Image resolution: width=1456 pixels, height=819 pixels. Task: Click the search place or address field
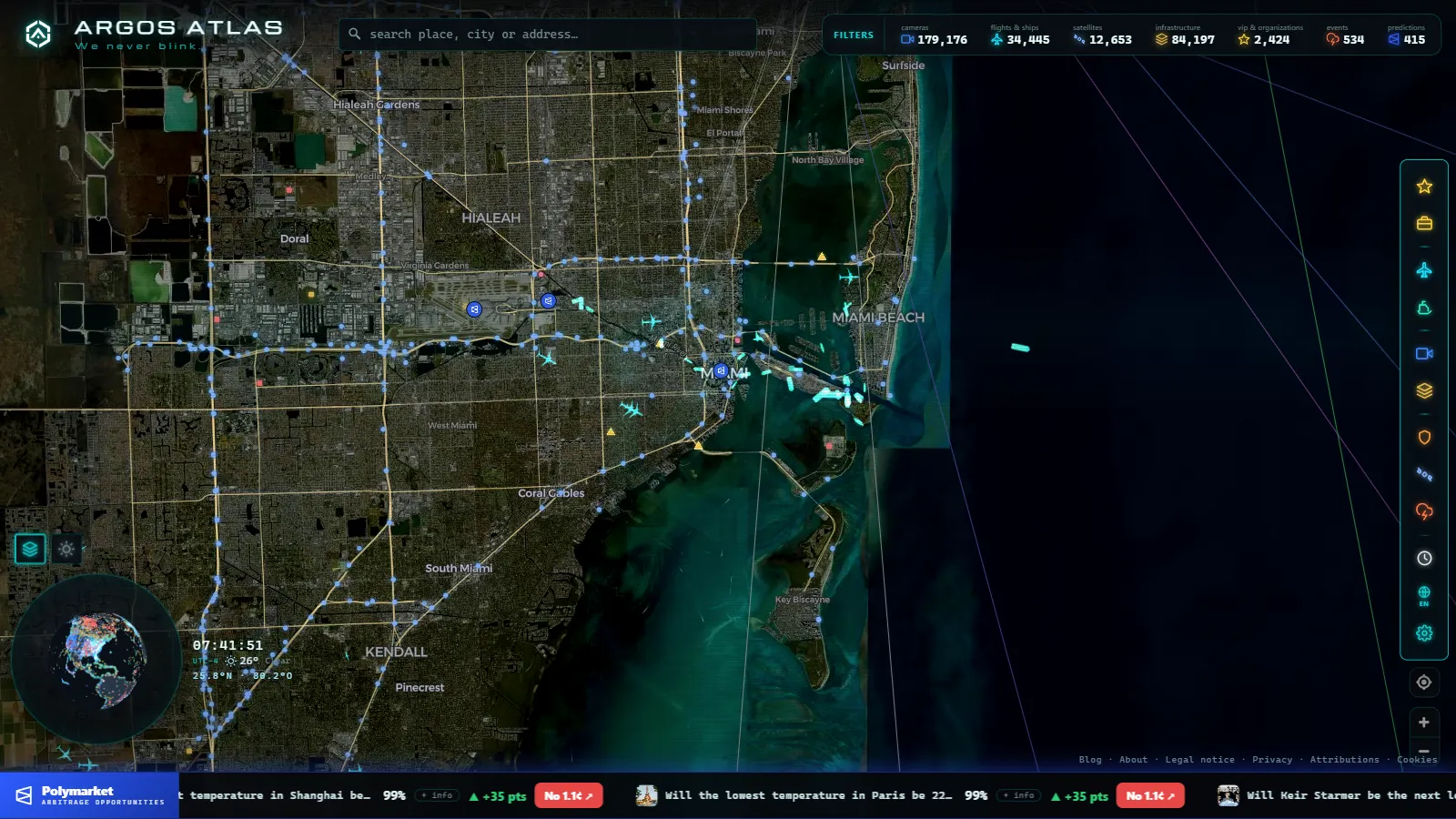[x=548, y=35]
